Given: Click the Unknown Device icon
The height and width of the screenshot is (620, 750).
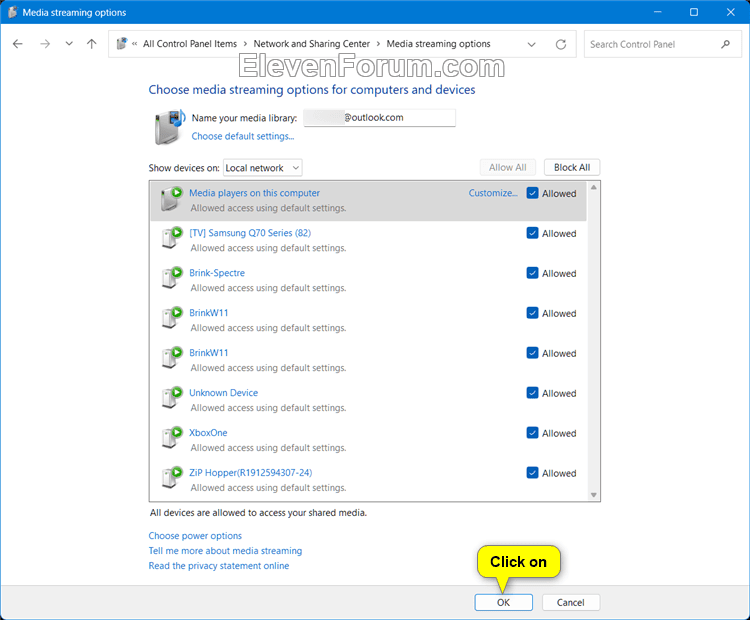Looking at the screenshot, I should (172, 398).
